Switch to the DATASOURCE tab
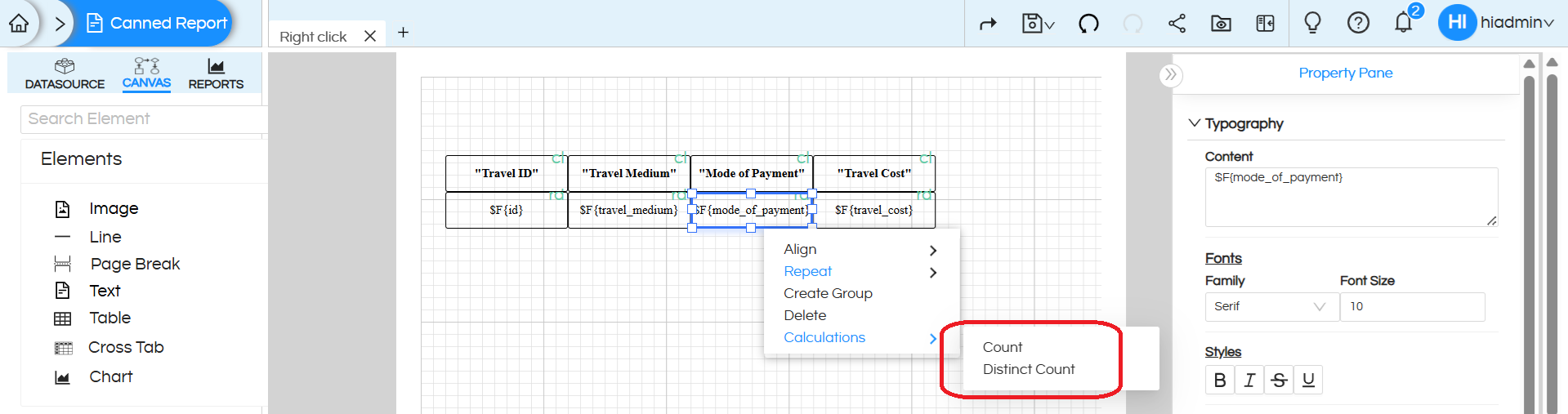This screenshot has height=414, width=1568. click(x=65, y=73)
